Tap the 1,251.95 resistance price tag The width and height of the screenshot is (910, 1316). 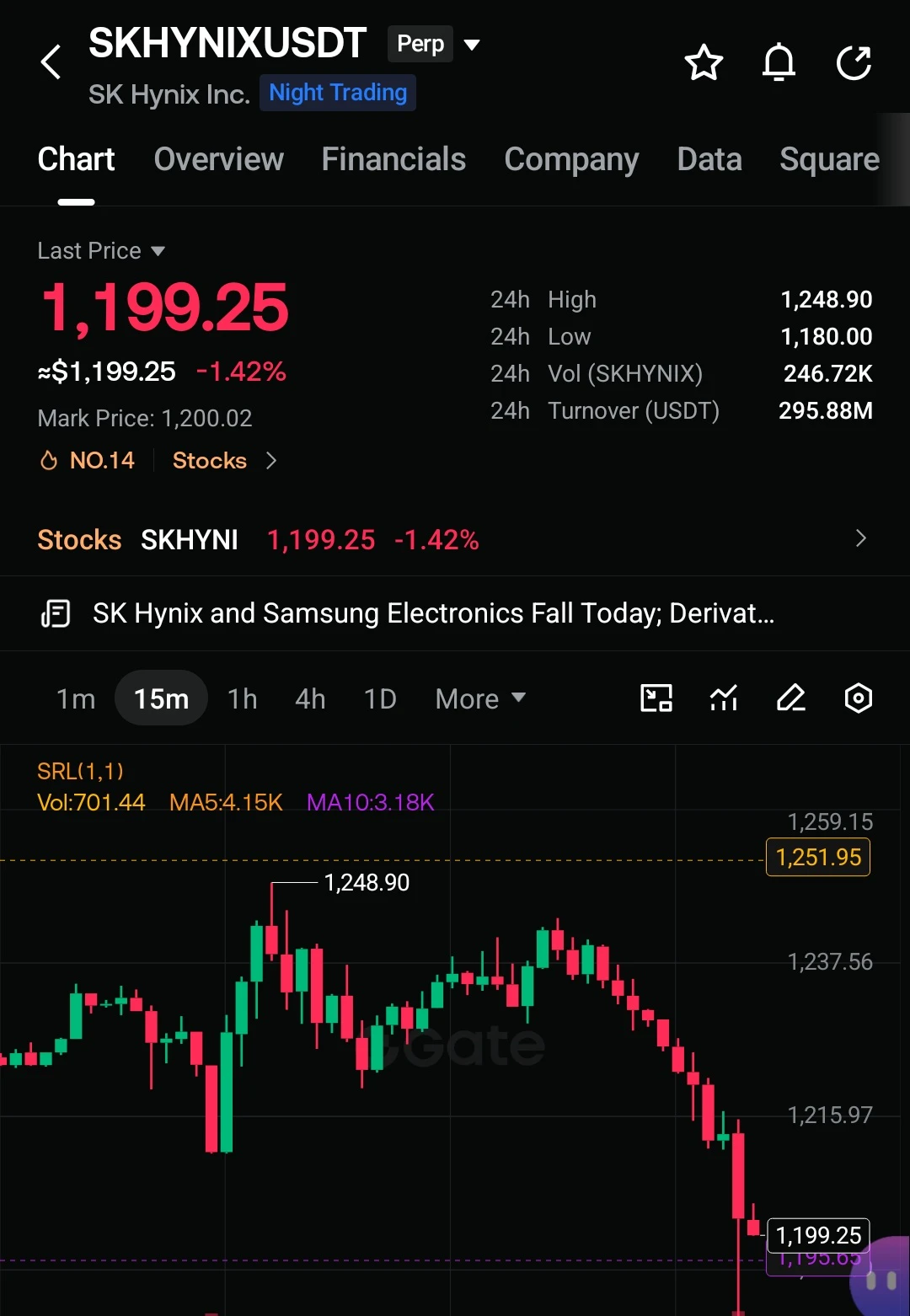point(818,858)
